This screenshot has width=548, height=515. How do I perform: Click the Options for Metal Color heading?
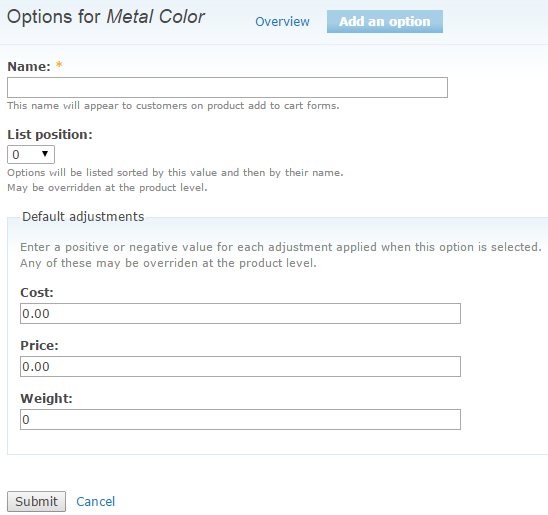pyautogui.click(x=106, y=17)
